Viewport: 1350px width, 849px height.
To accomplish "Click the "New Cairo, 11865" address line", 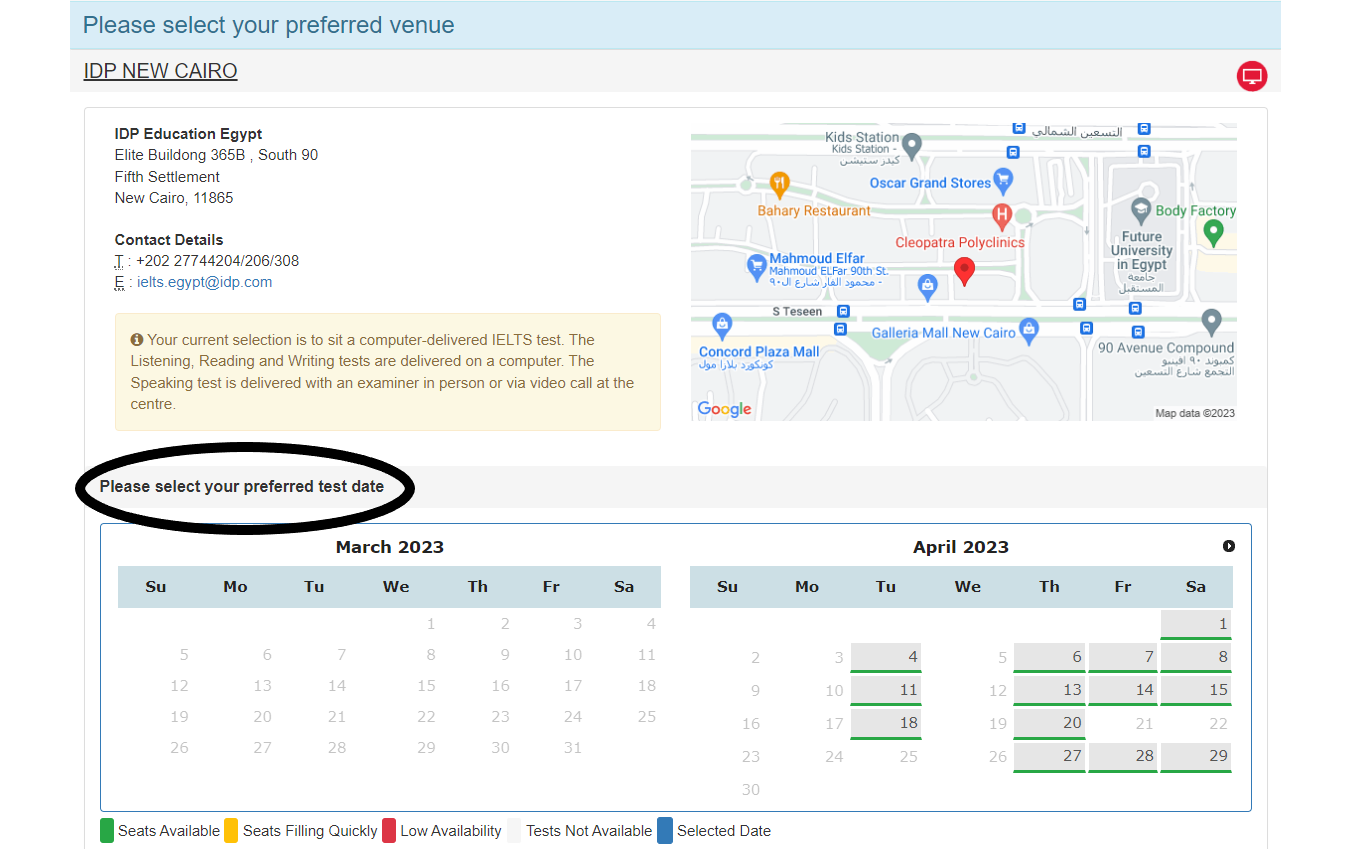I will [174, 198].
